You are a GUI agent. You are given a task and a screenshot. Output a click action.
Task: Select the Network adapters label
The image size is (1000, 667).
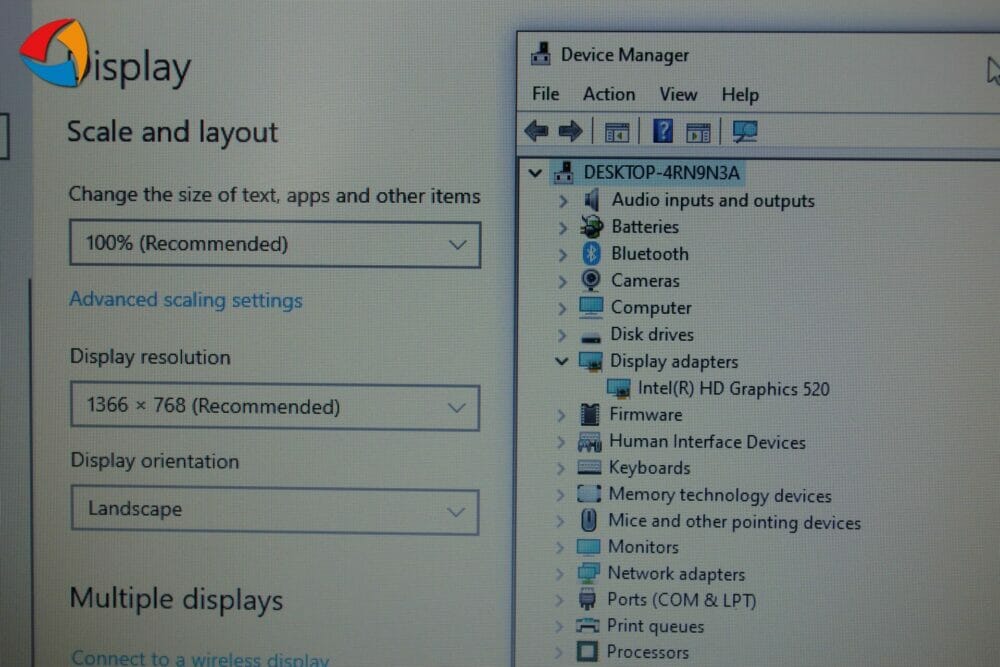click(x=676, y=574)
